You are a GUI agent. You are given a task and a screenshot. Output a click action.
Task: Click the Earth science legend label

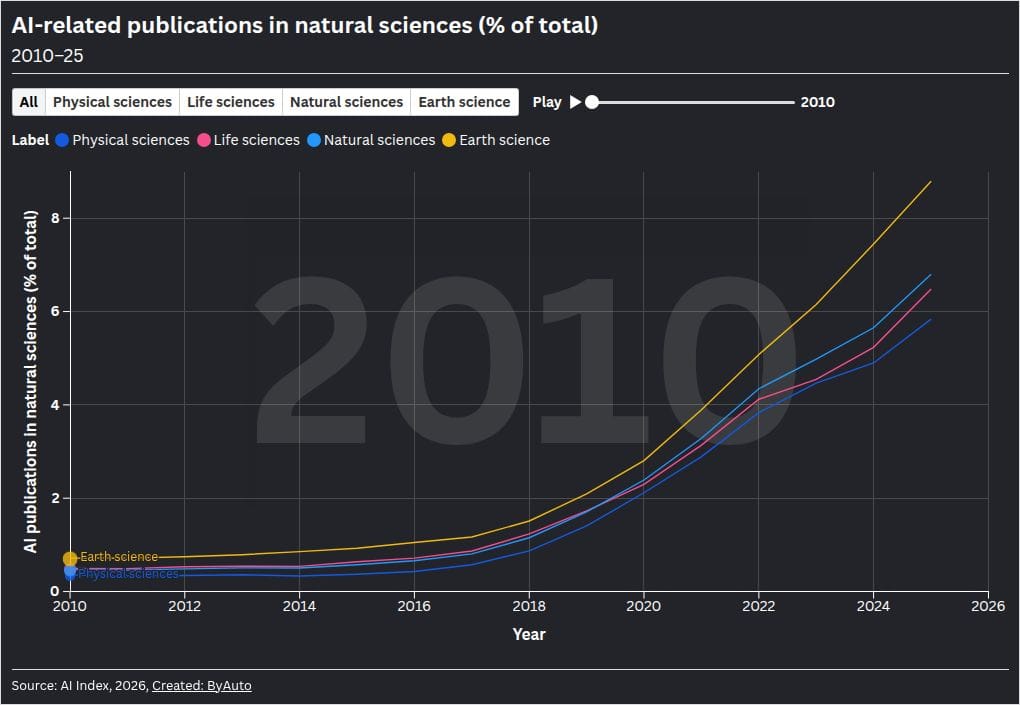504,140
